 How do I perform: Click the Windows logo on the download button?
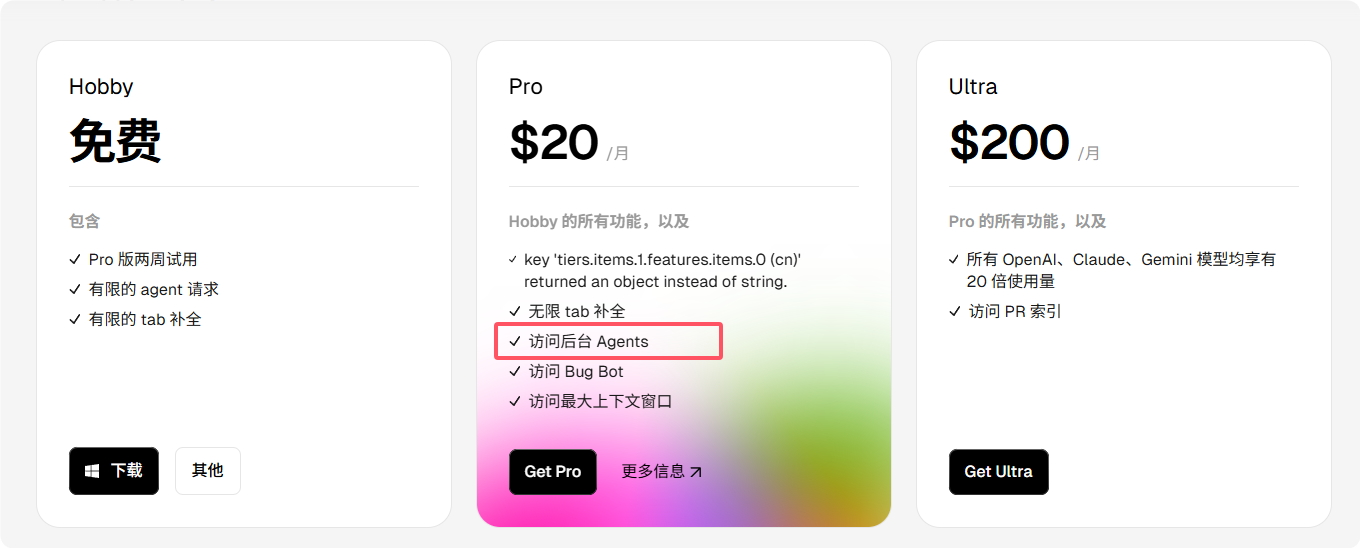pos(92,471)
